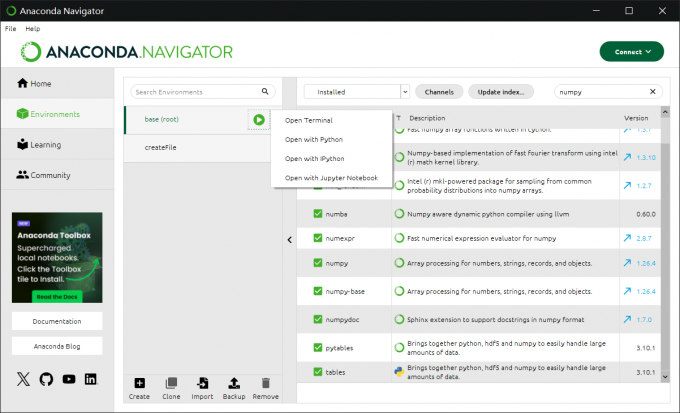Click the update arrow for numexpr 2.8.7

coord(627,238)
